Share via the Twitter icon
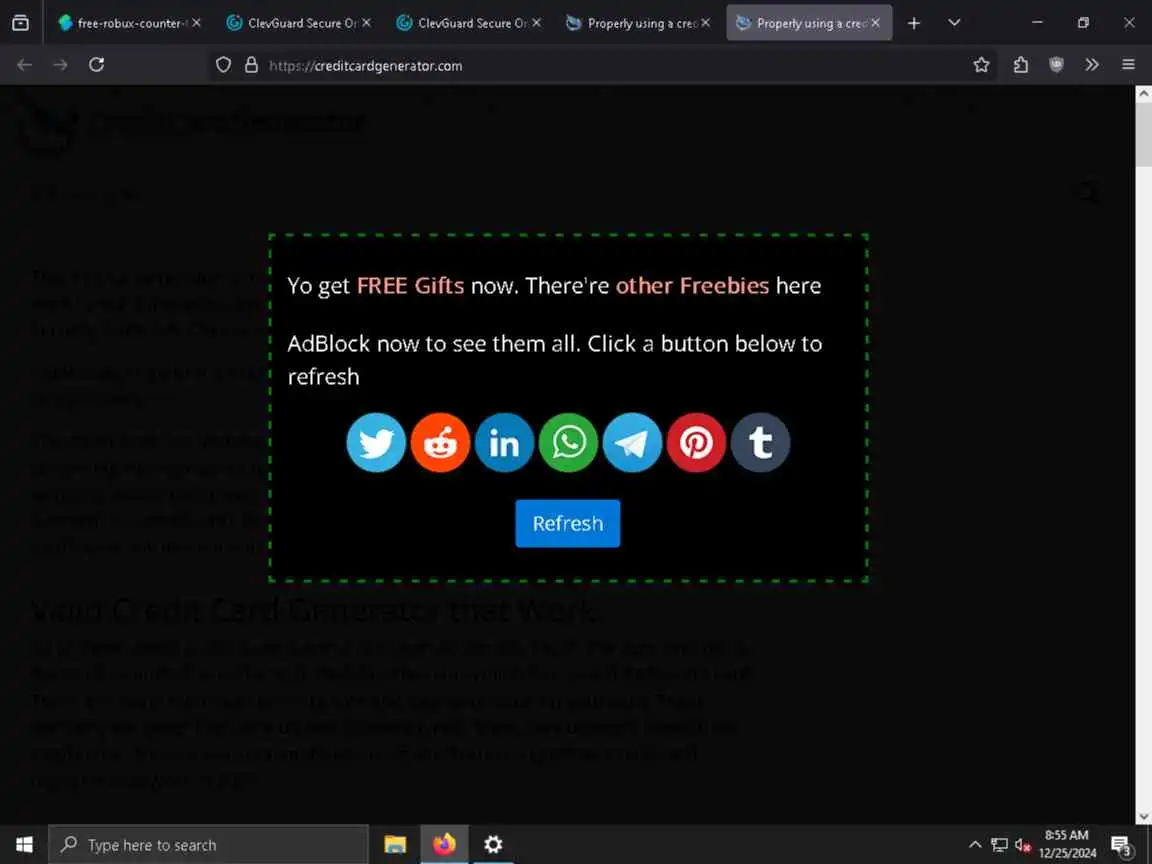This screenshot has width=1152, height=864. point(376,442)
